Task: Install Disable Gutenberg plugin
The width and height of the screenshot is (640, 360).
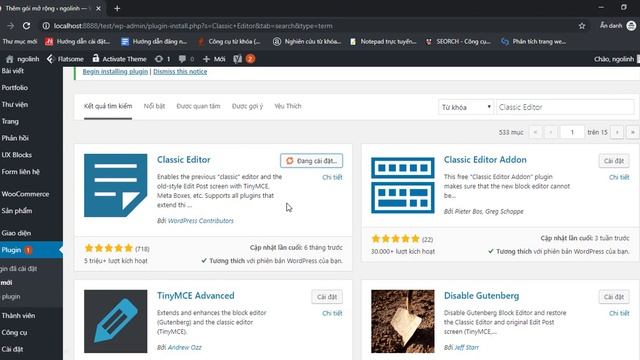Action: click(614, 297)
